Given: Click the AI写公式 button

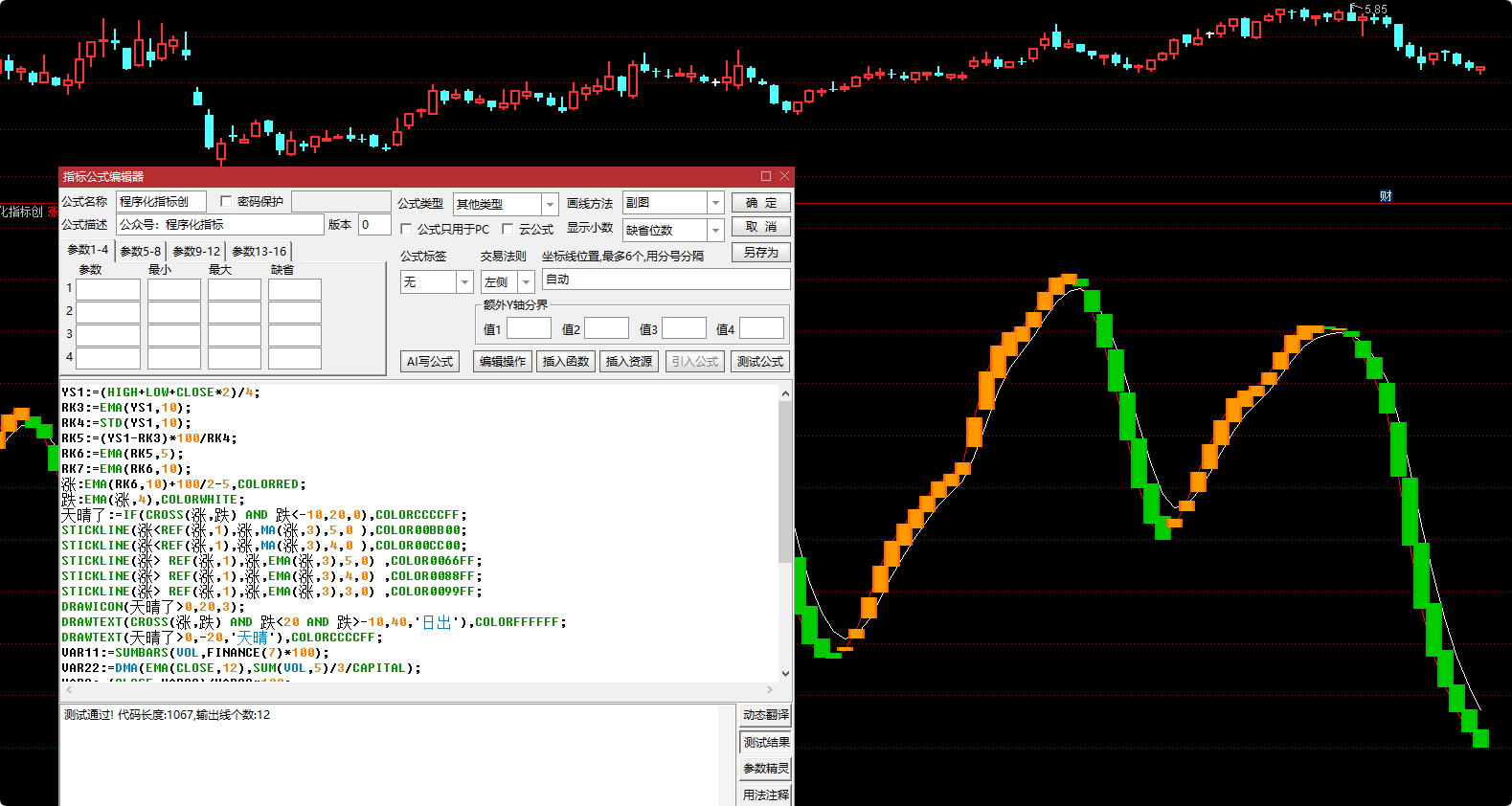Looking at the screenshot, I should coord(429,361).
